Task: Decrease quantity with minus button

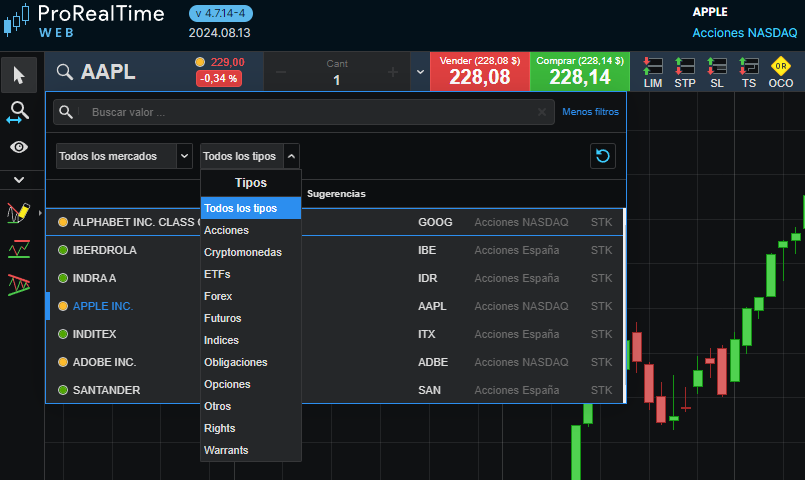Action: [x=281, y=72]
